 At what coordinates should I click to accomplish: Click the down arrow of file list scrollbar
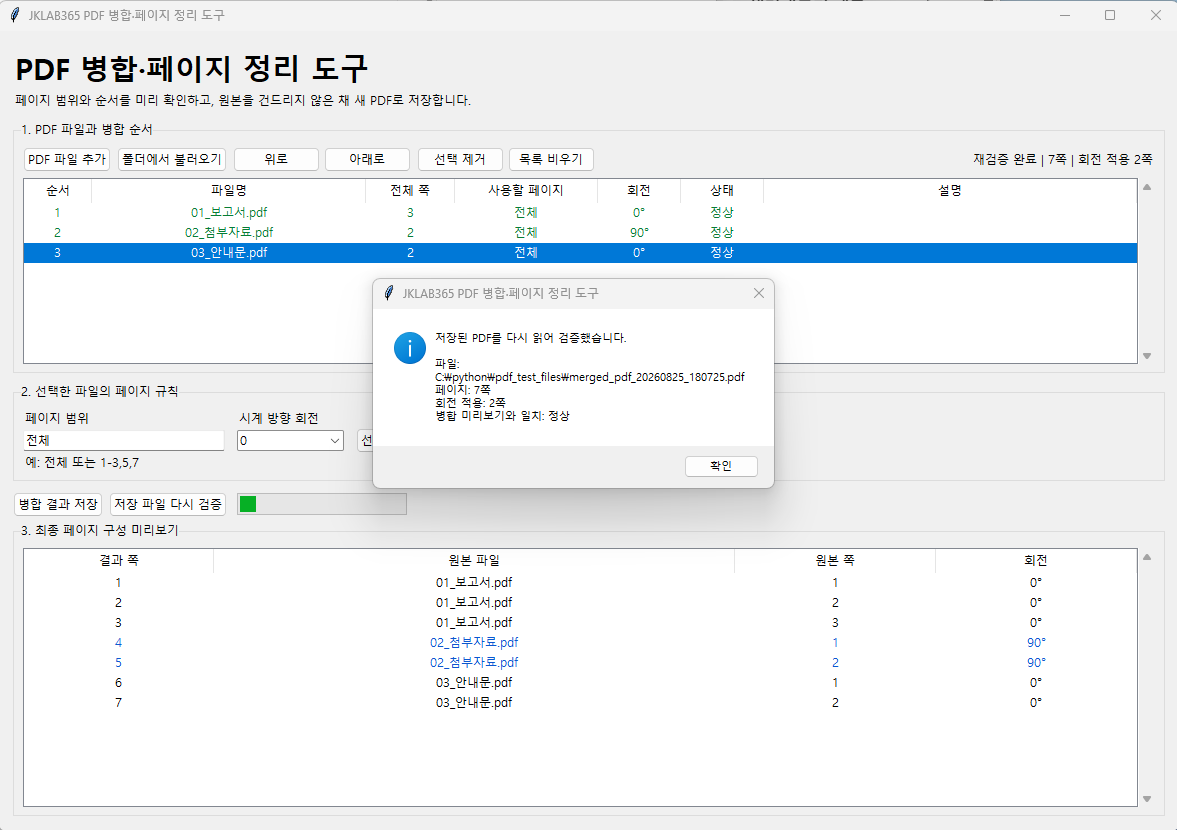1147,356
